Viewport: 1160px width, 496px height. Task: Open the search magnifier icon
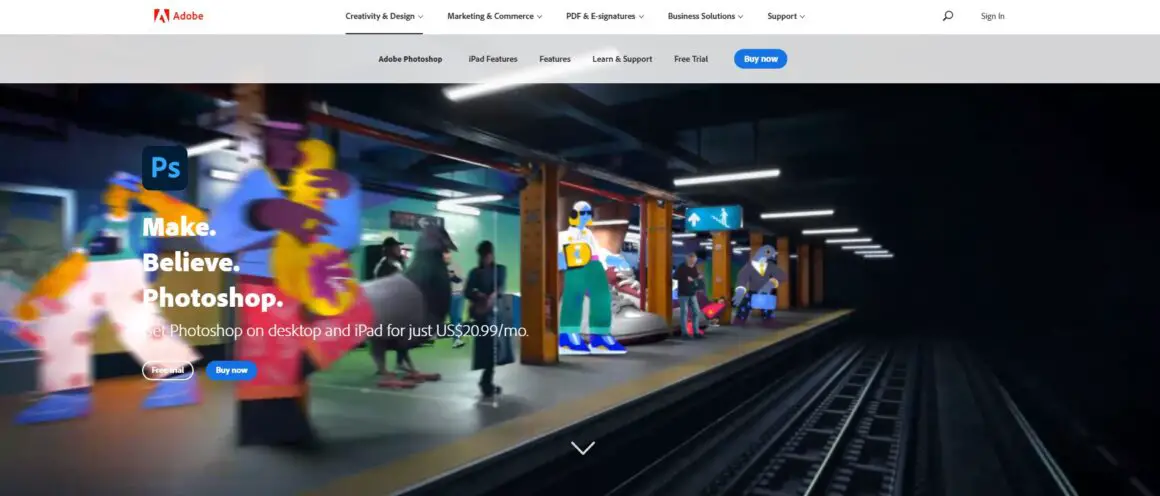[948, 16]
